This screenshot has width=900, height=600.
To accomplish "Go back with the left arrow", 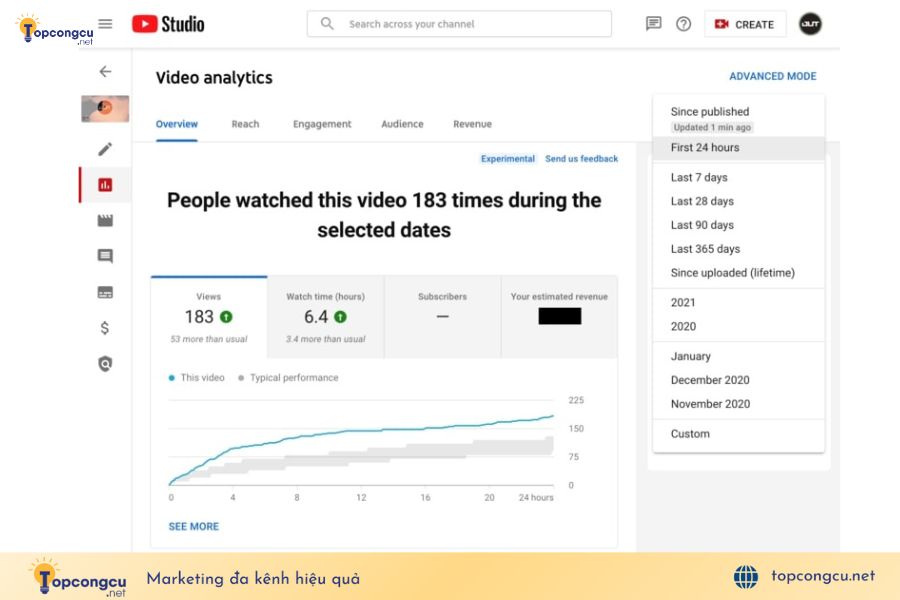I will pos(105,72).
